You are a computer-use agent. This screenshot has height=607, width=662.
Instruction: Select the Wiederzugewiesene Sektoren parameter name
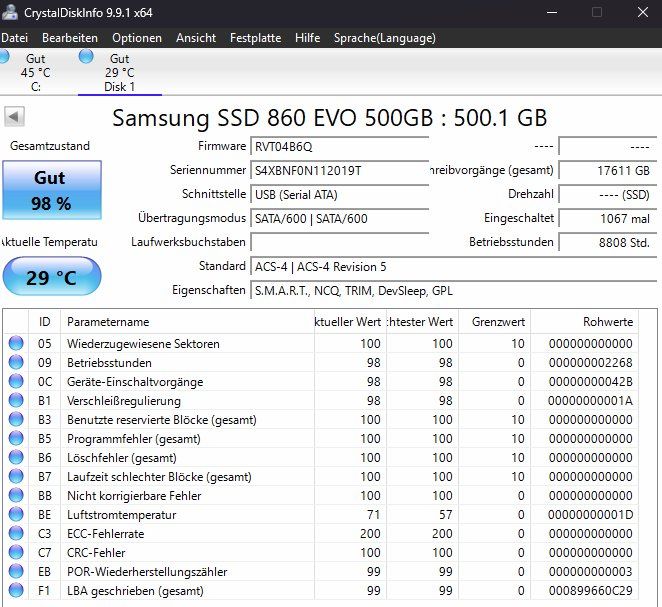(143, 344)
